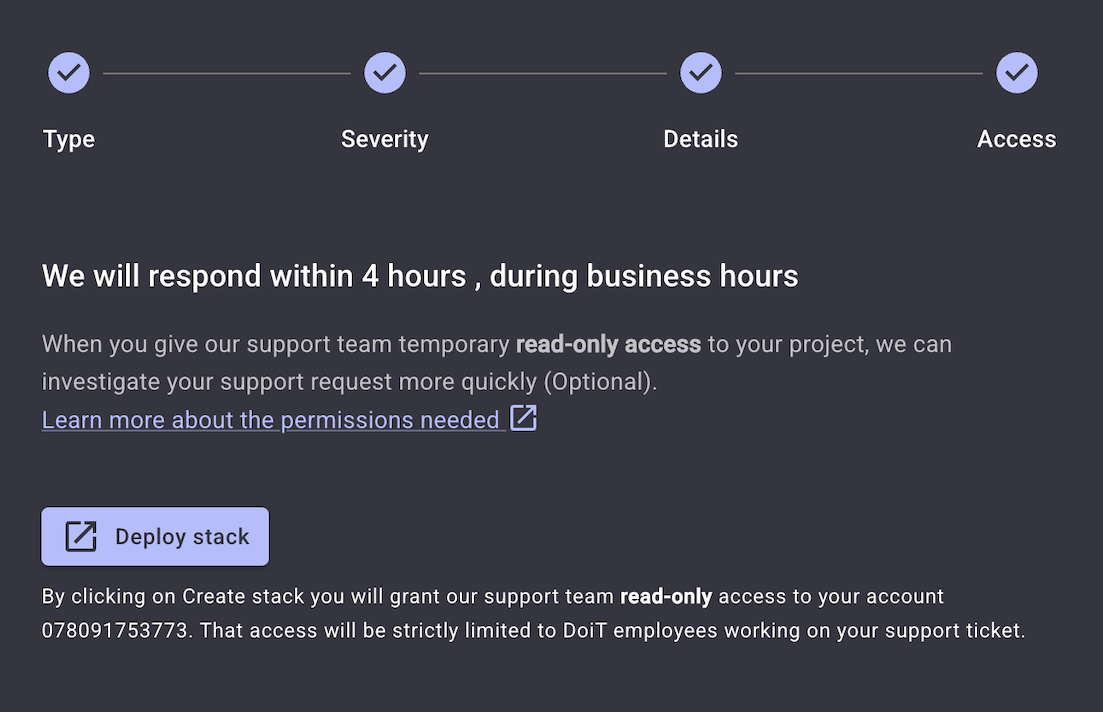Go to the Type step label

[x=69, y=139]
